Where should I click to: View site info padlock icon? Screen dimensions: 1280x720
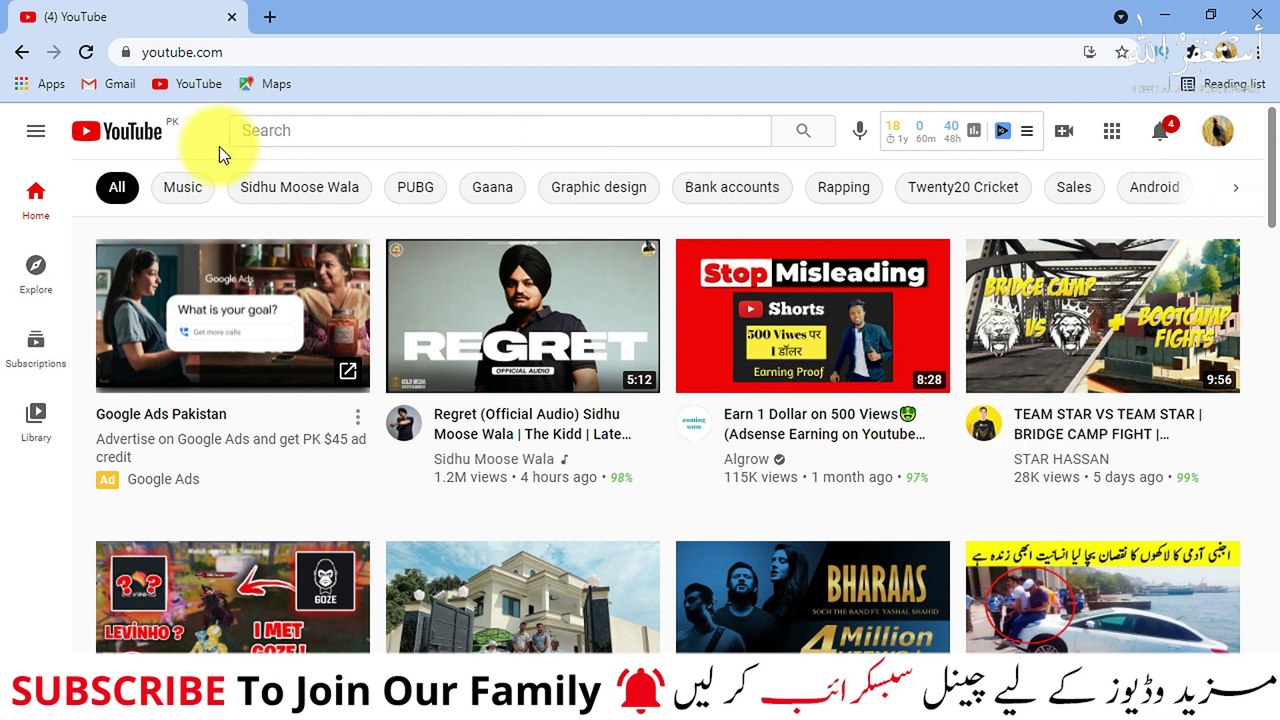coord(126,52)
